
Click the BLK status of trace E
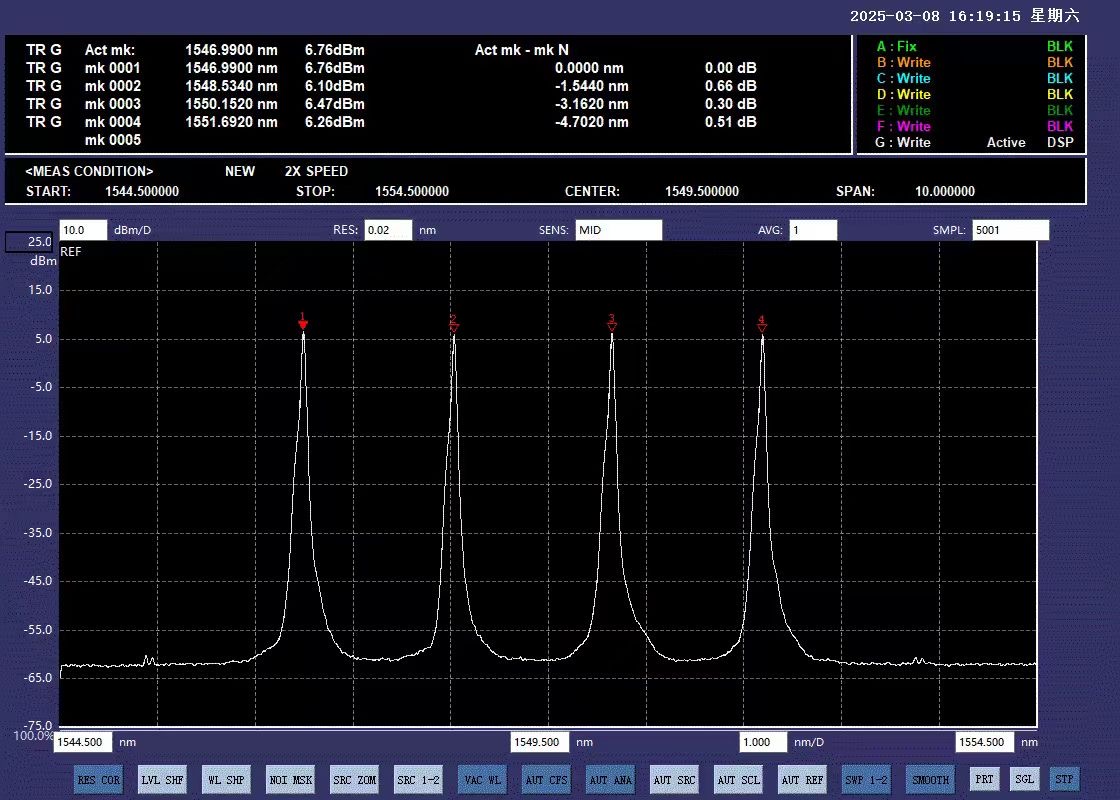click(x=1060, y=111)
